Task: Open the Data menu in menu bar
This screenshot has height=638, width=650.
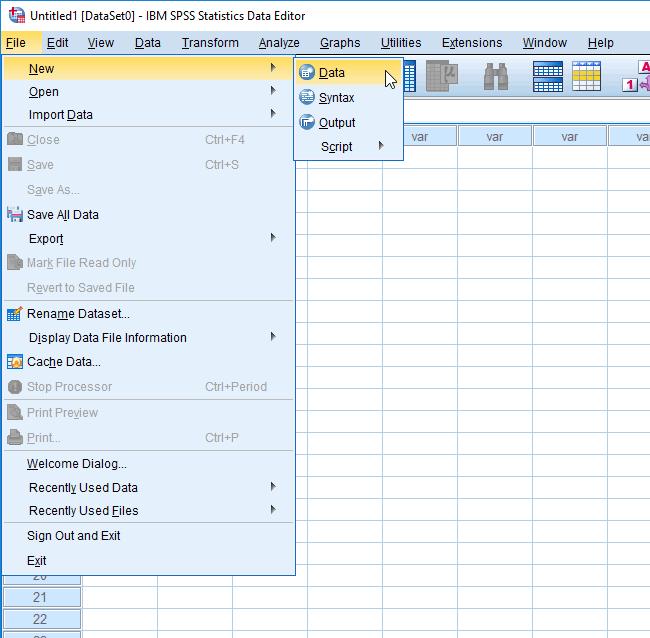Action: coord(148,43)
